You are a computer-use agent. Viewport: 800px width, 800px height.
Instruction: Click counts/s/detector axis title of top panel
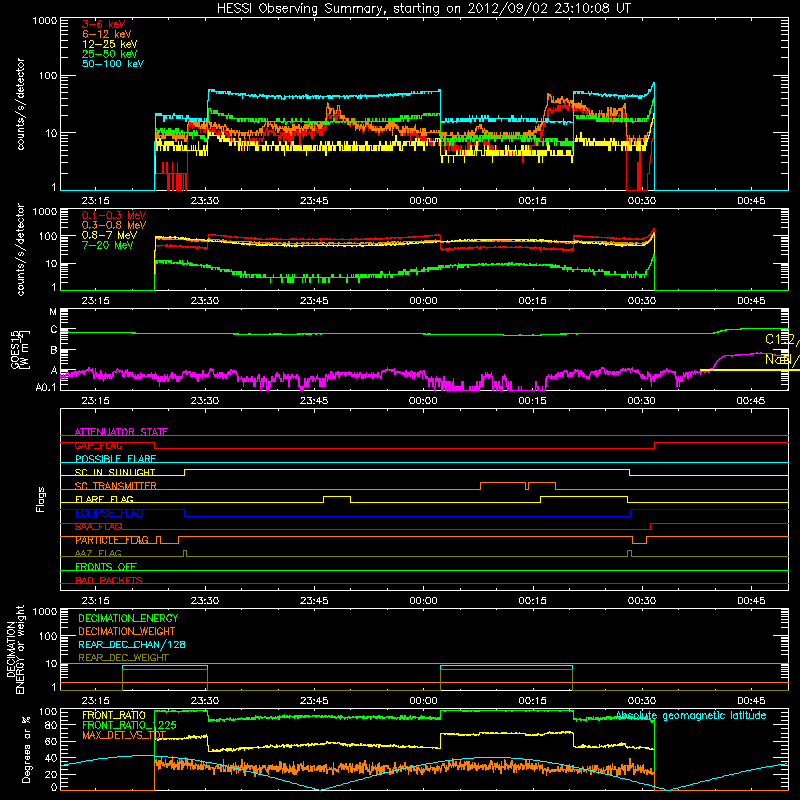coord(20,104)
